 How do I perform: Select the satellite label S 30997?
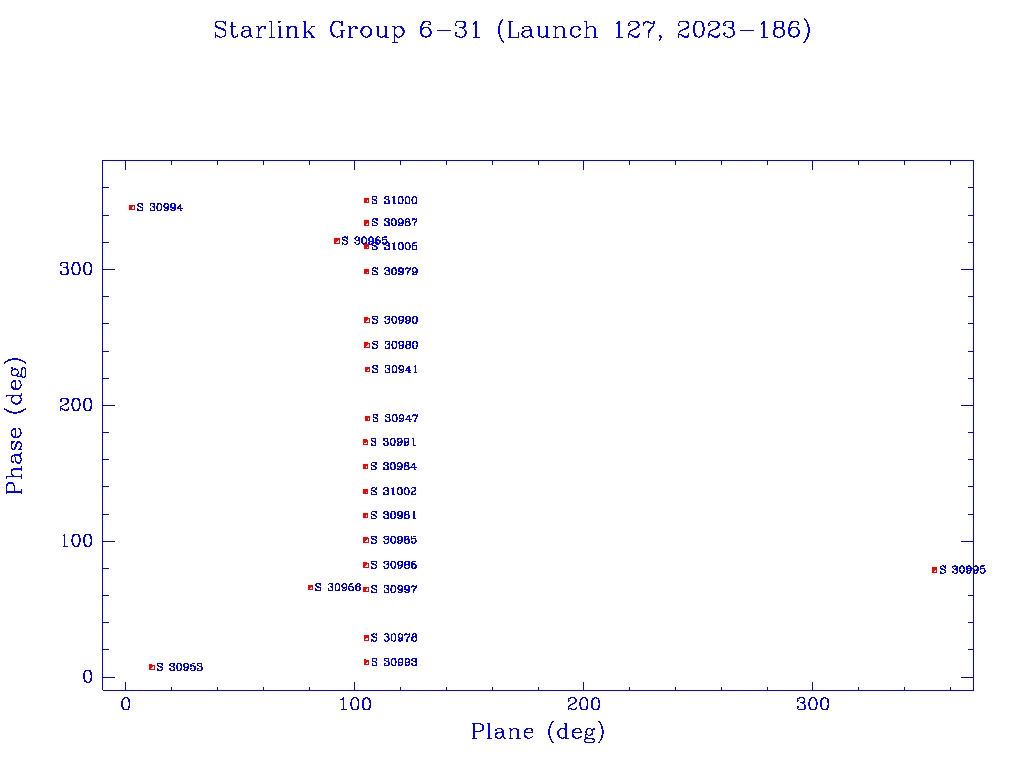[394, 589]
